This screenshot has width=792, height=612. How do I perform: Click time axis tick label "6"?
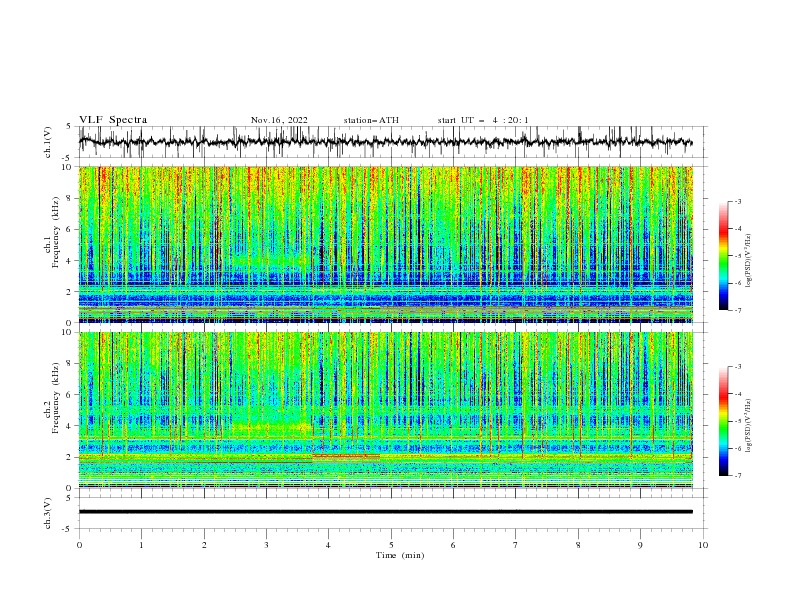point(453,545)
